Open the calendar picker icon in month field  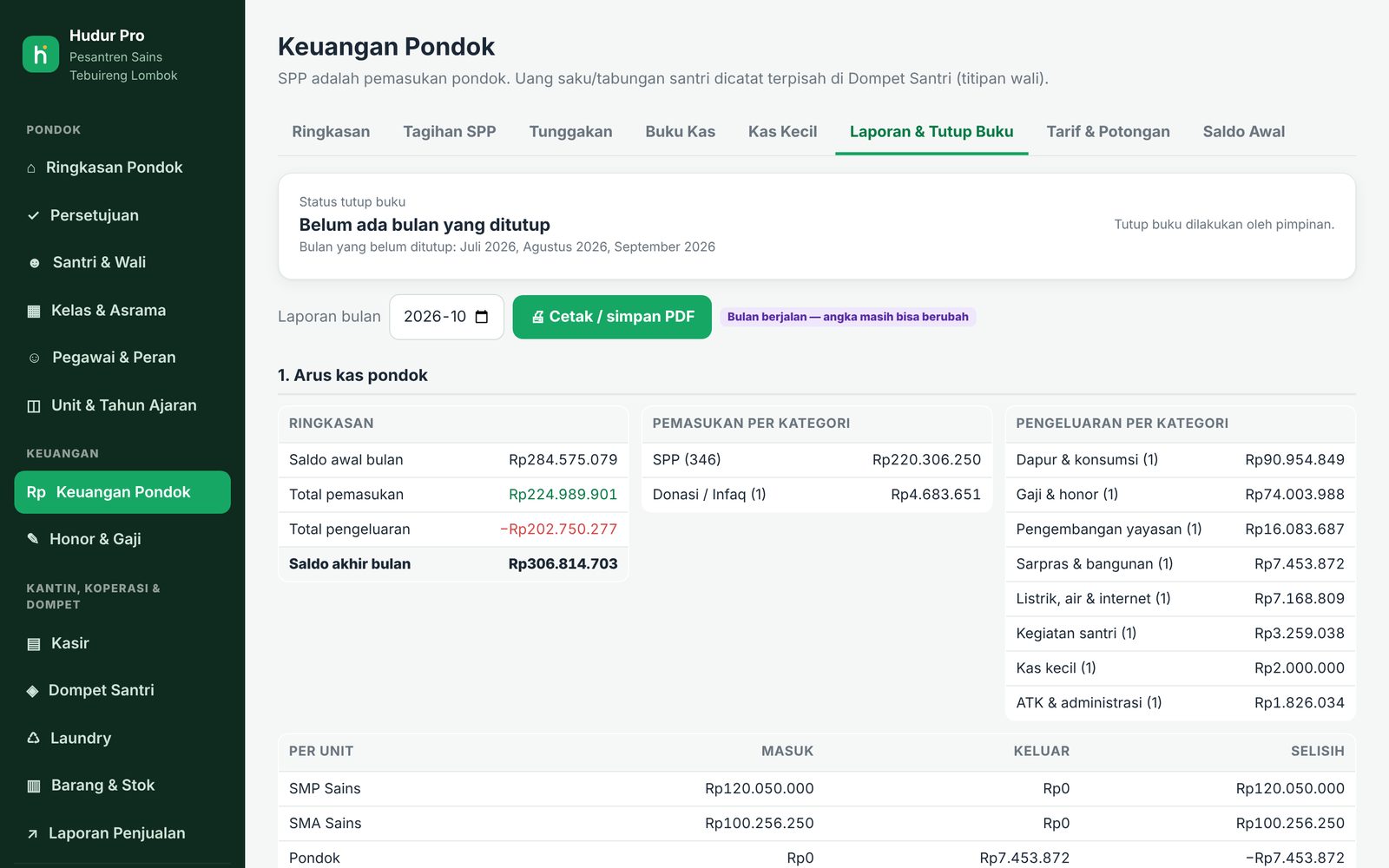[x=482, y=317]
